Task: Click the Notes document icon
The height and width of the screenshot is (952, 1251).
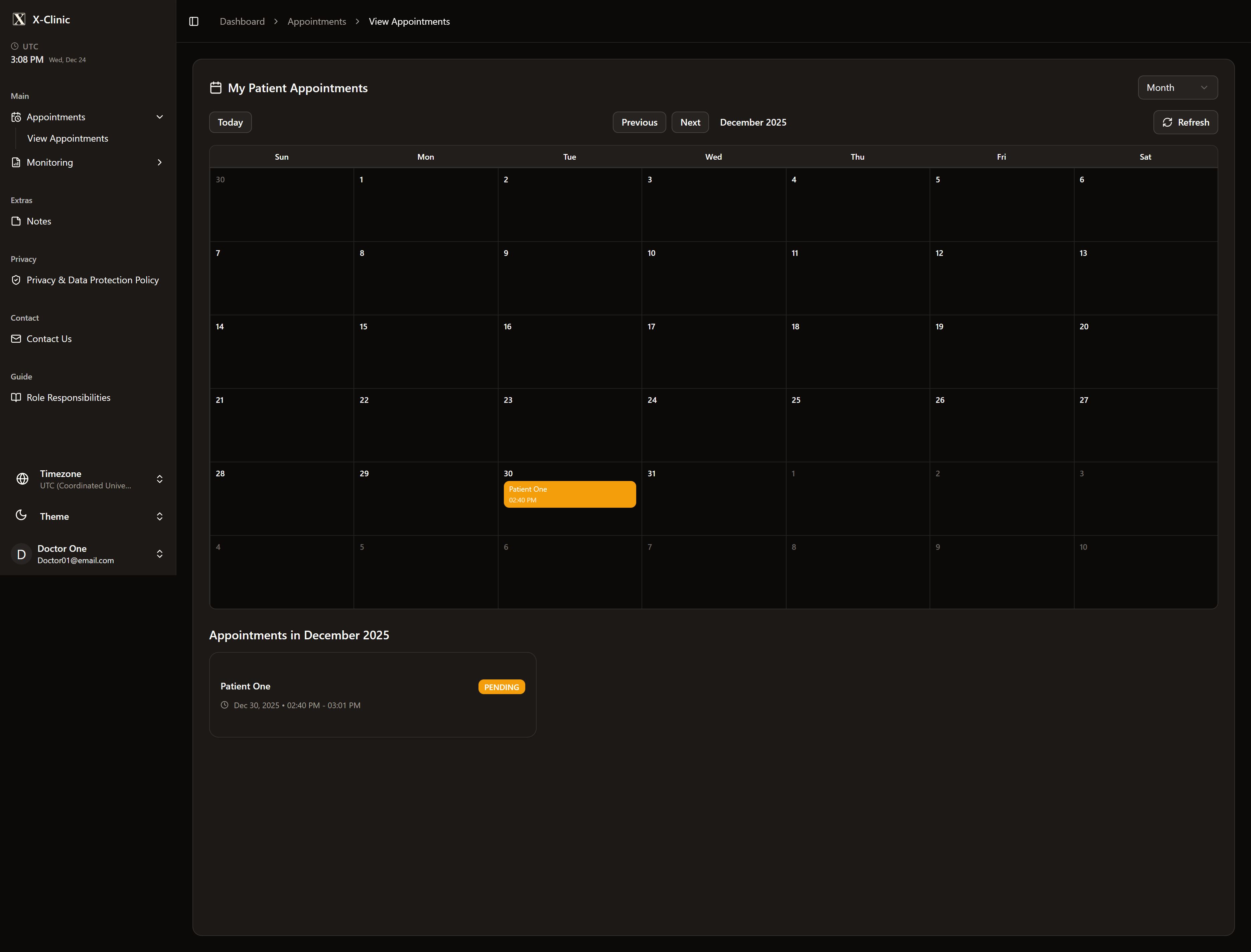Action: [x=16, y=221]
